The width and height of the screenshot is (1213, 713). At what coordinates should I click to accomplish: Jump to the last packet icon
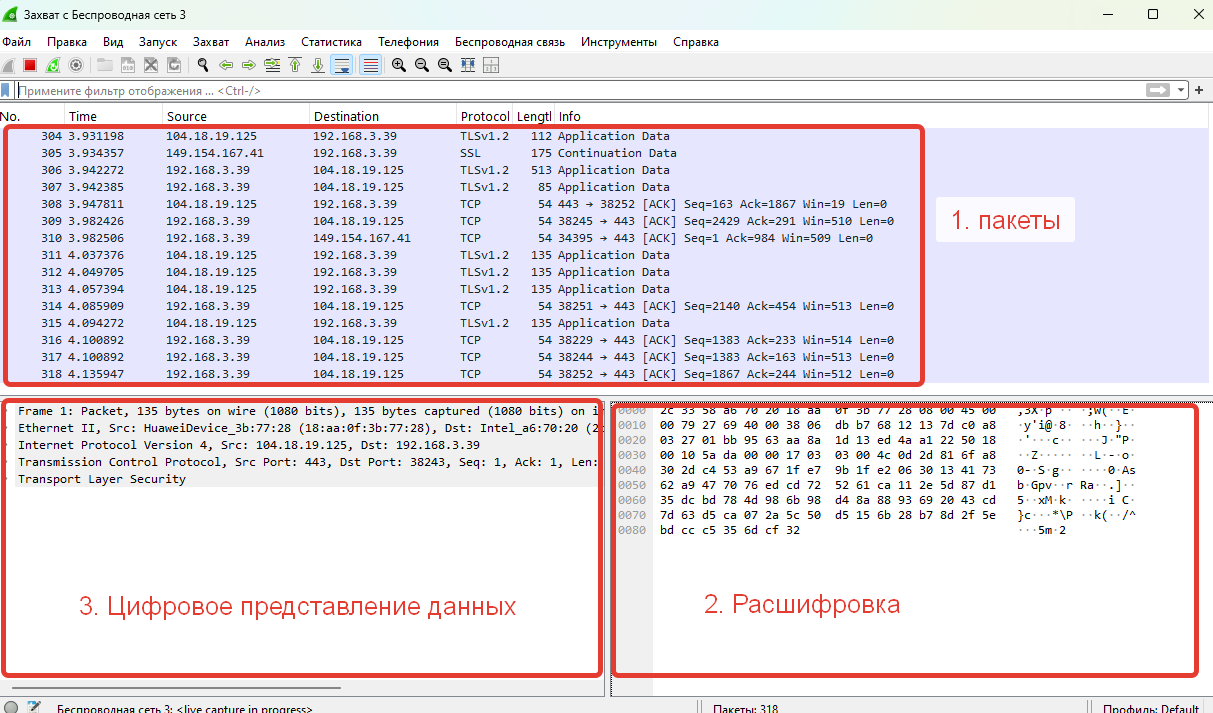pos(318,65)
